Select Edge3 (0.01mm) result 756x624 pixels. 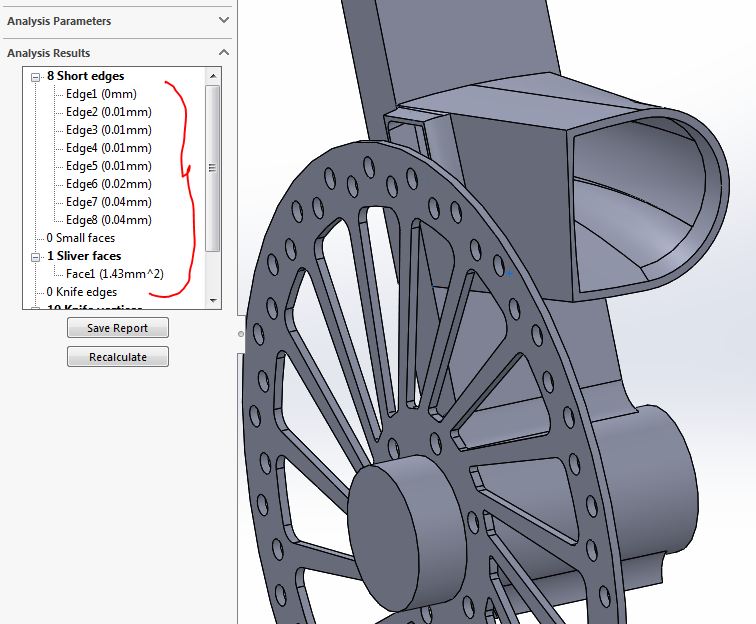[108, 130]
